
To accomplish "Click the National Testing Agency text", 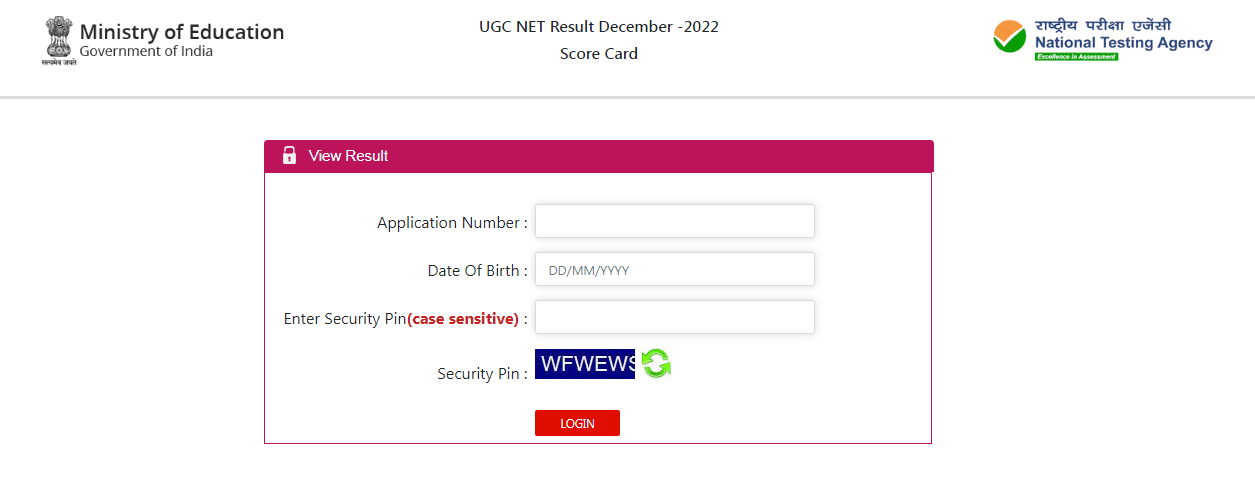I will [1124, 43].
